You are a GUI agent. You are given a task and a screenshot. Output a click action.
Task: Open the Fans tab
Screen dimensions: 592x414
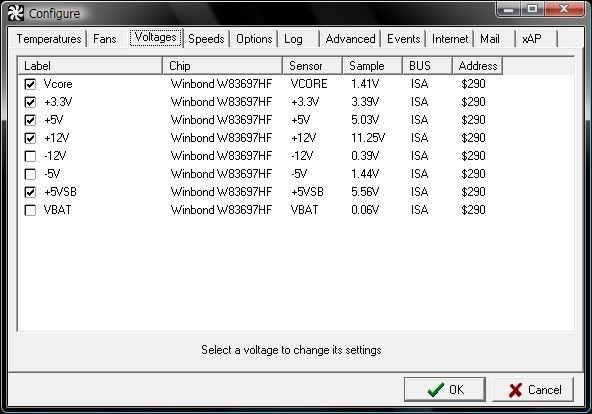coord(105,39)
